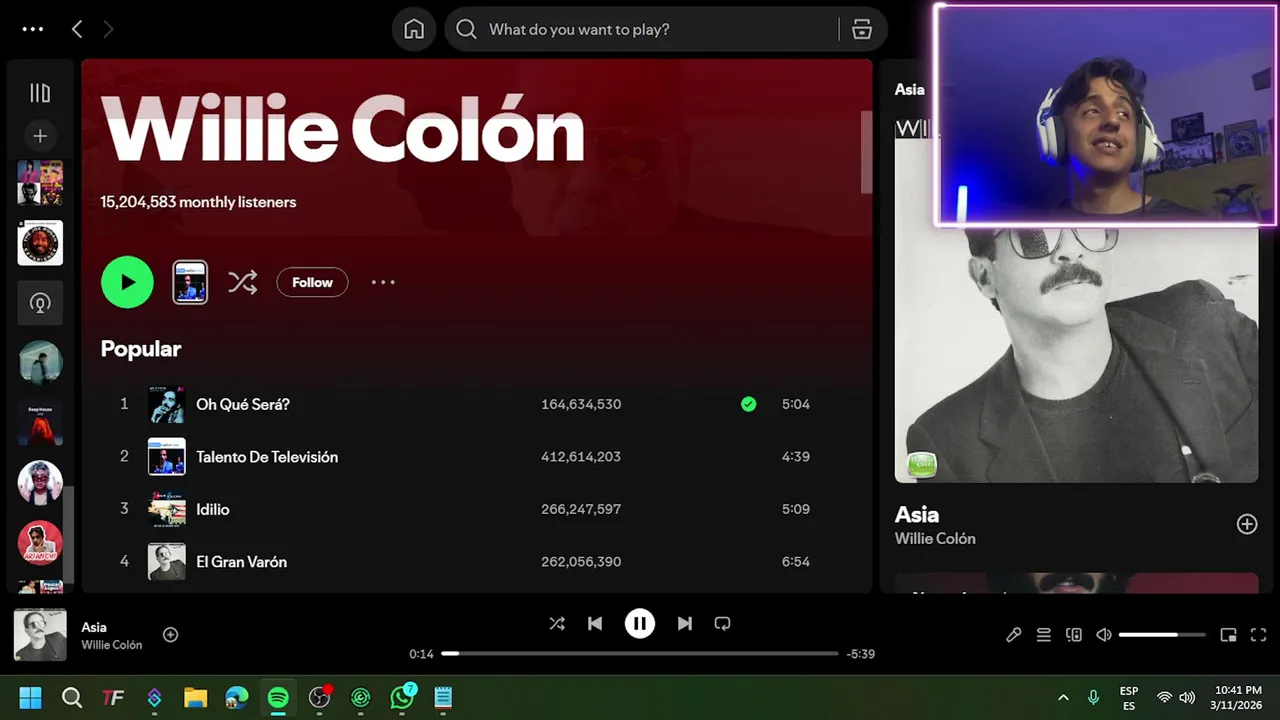Skip to the next track

click(684, 624)
